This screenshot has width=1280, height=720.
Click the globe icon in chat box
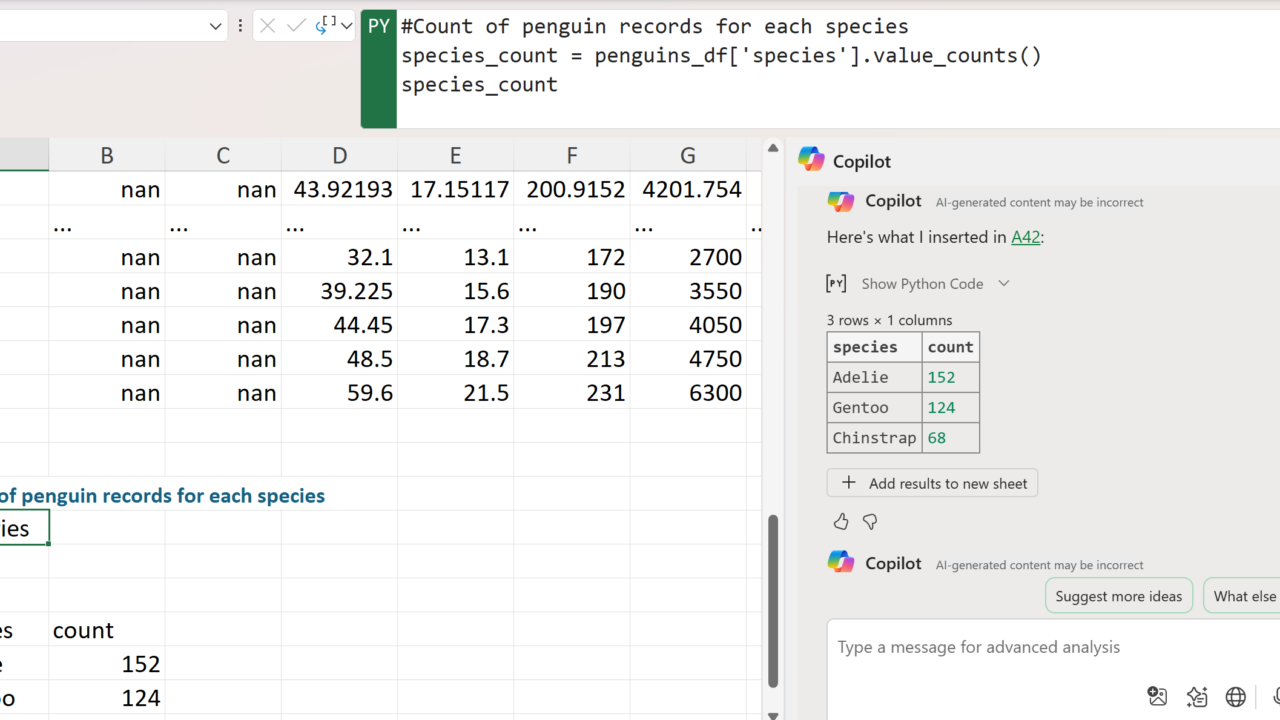point(1236,697)
